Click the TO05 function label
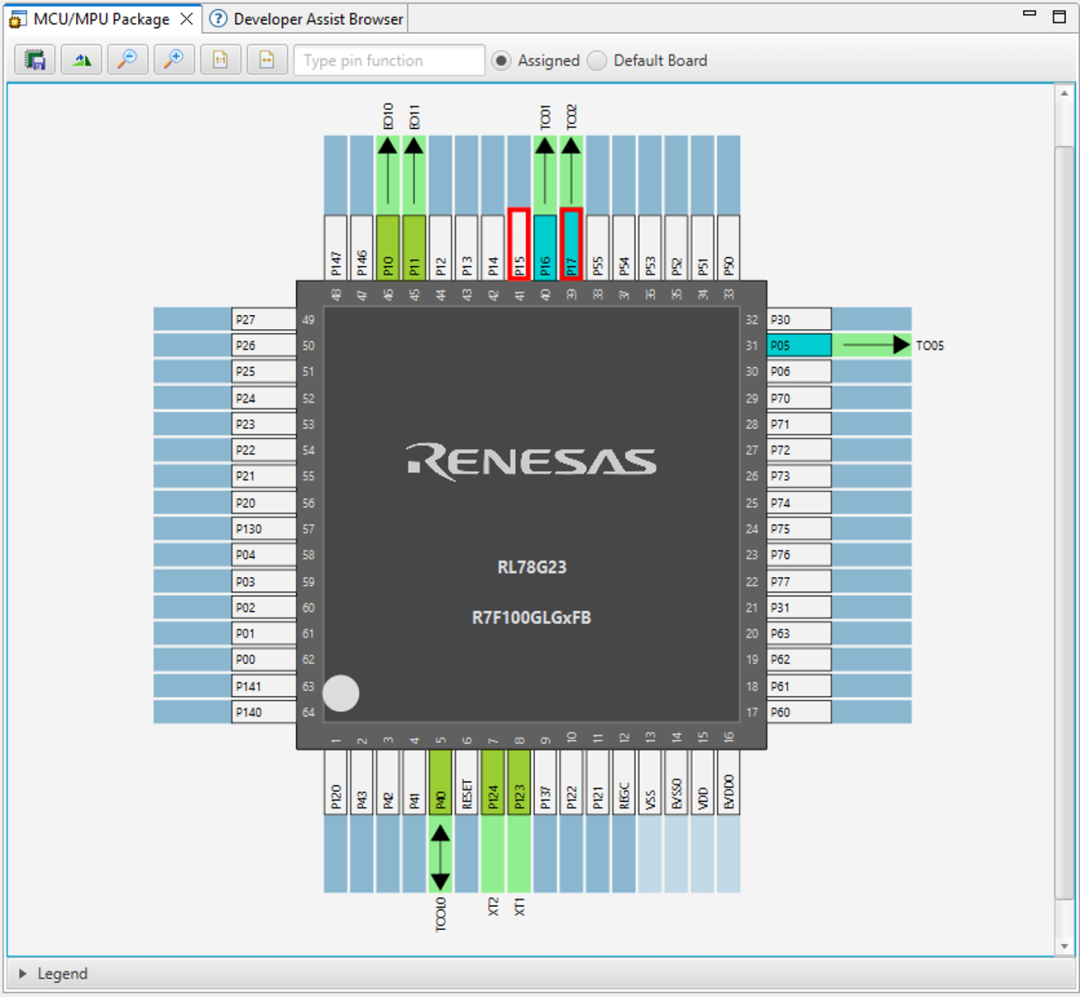The image size is (1080, 997). point(930,345)
